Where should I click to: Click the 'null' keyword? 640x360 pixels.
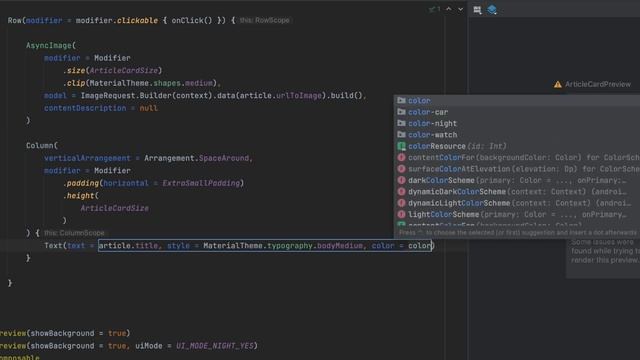tap(149, 108)
